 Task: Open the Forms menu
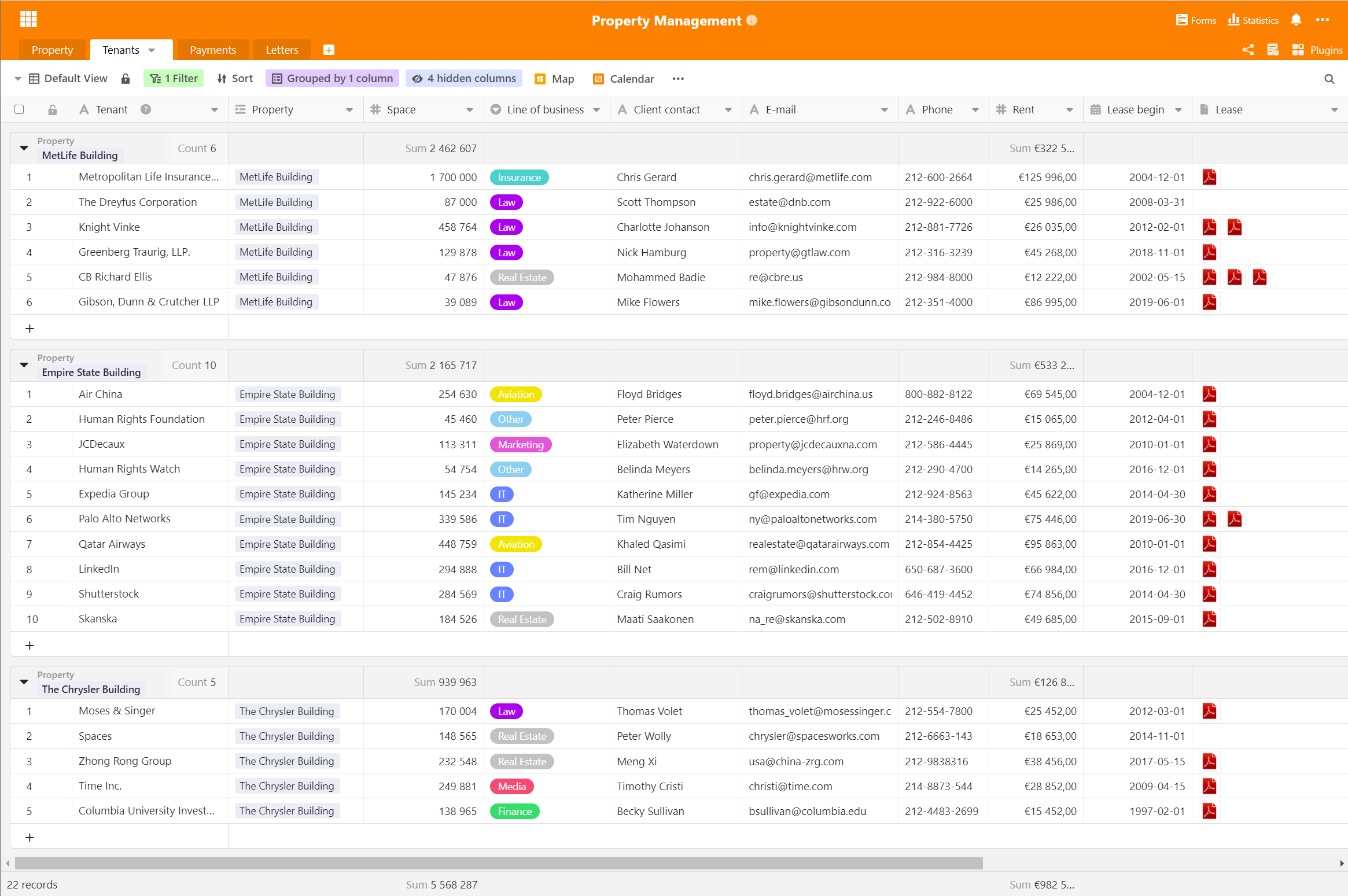[1196, 20]
